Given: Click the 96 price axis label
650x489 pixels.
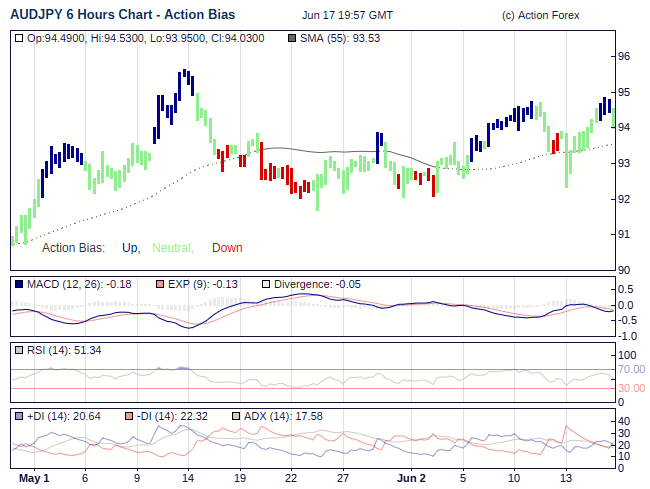Looking at the screenshot, I should (x=623, y=57).
